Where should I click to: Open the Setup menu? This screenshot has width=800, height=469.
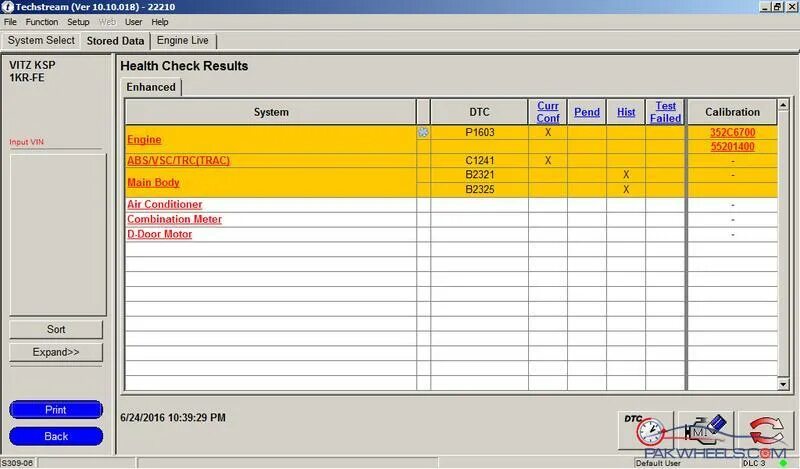78,22
